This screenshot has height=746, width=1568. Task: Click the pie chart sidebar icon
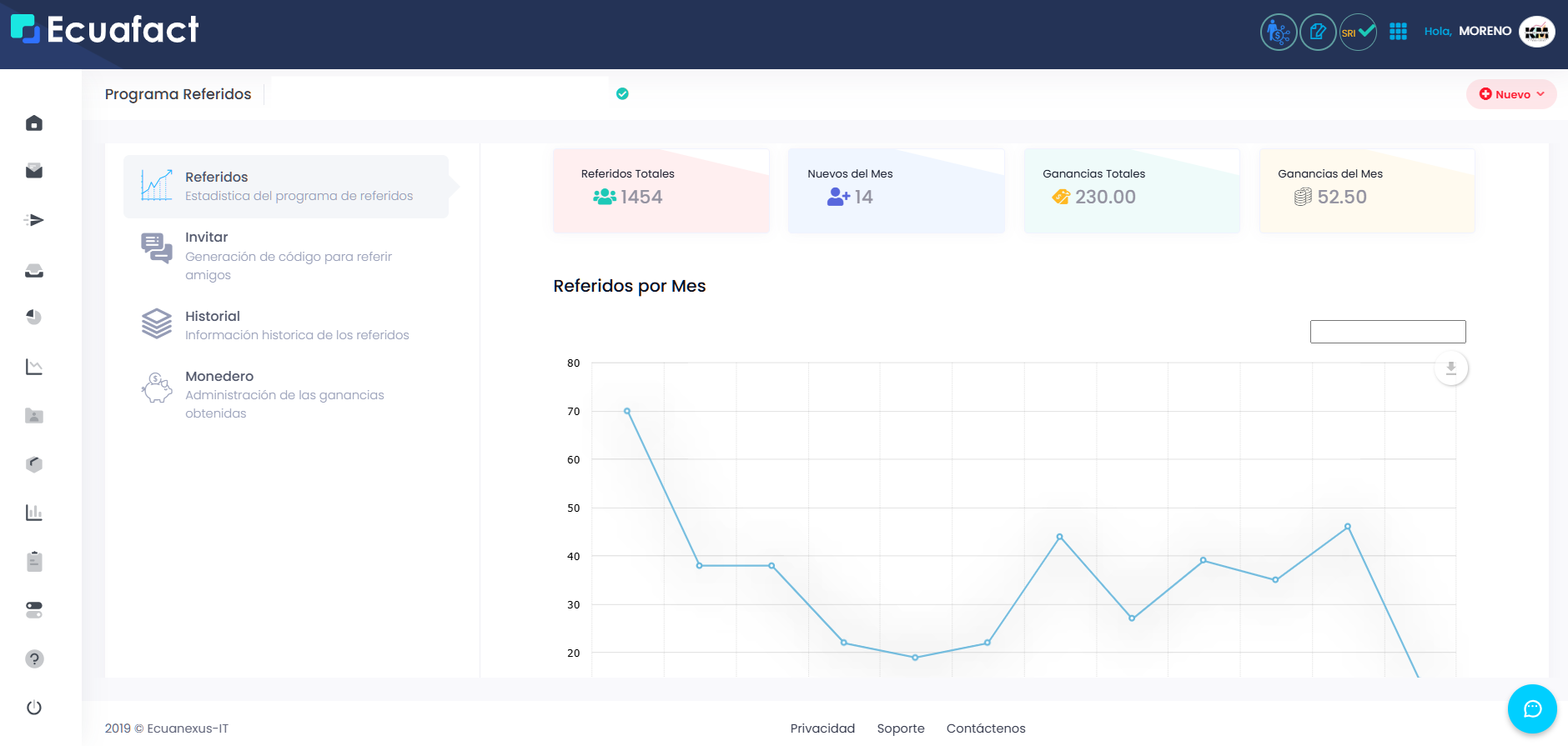coord(34,317)
